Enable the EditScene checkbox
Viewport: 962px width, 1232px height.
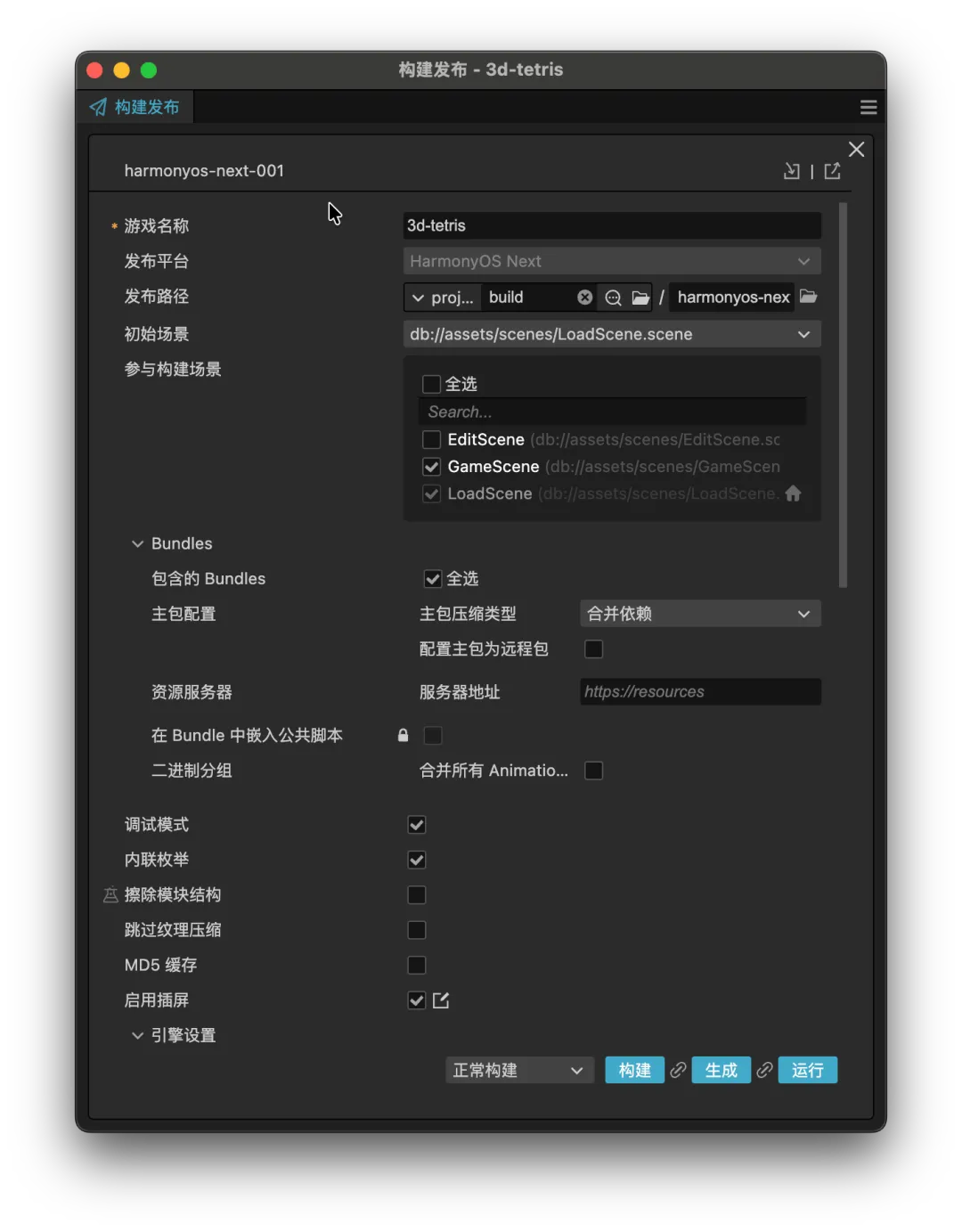[432, 440]
